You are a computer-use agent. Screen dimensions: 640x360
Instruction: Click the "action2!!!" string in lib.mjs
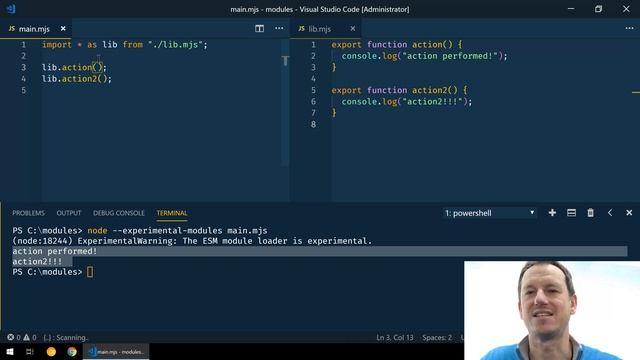[433, 102]
